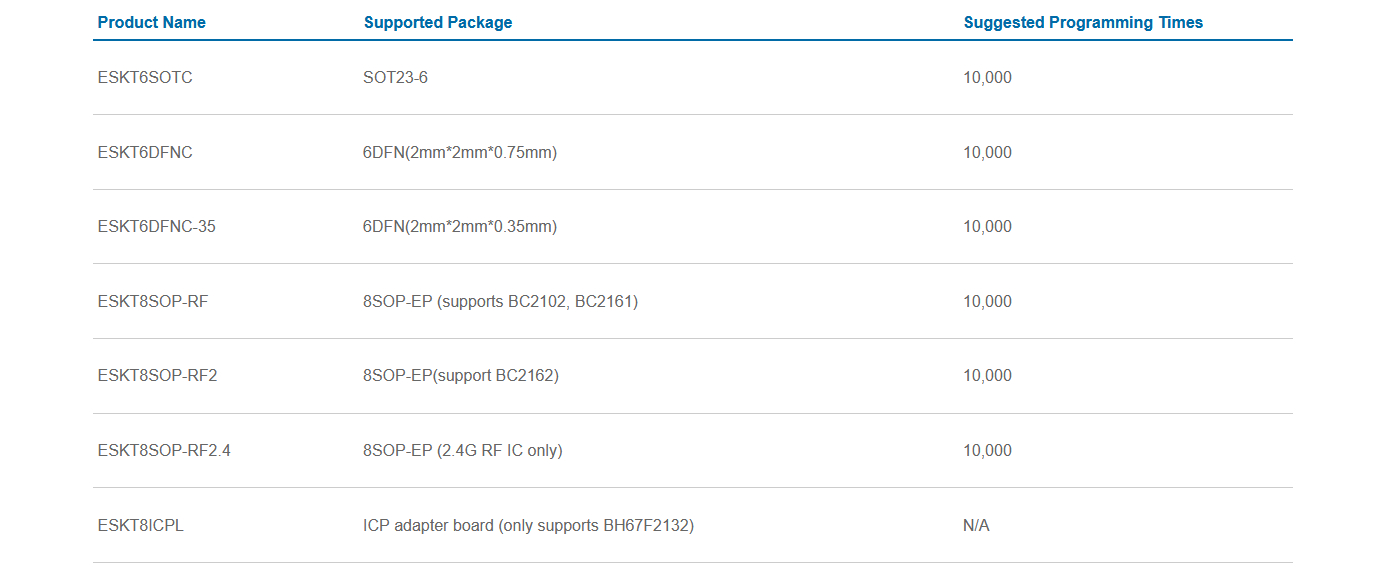
Task: Click the ESKT8ICPL product name
Action: (x=141, y=525)
